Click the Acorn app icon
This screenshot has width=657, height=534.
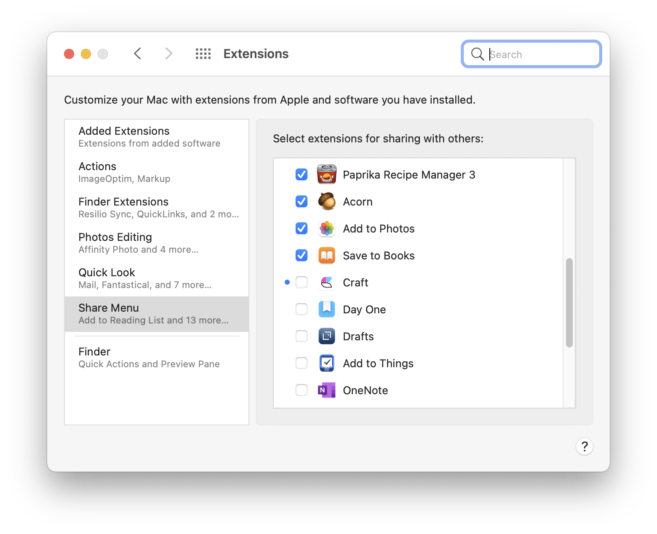326,202
